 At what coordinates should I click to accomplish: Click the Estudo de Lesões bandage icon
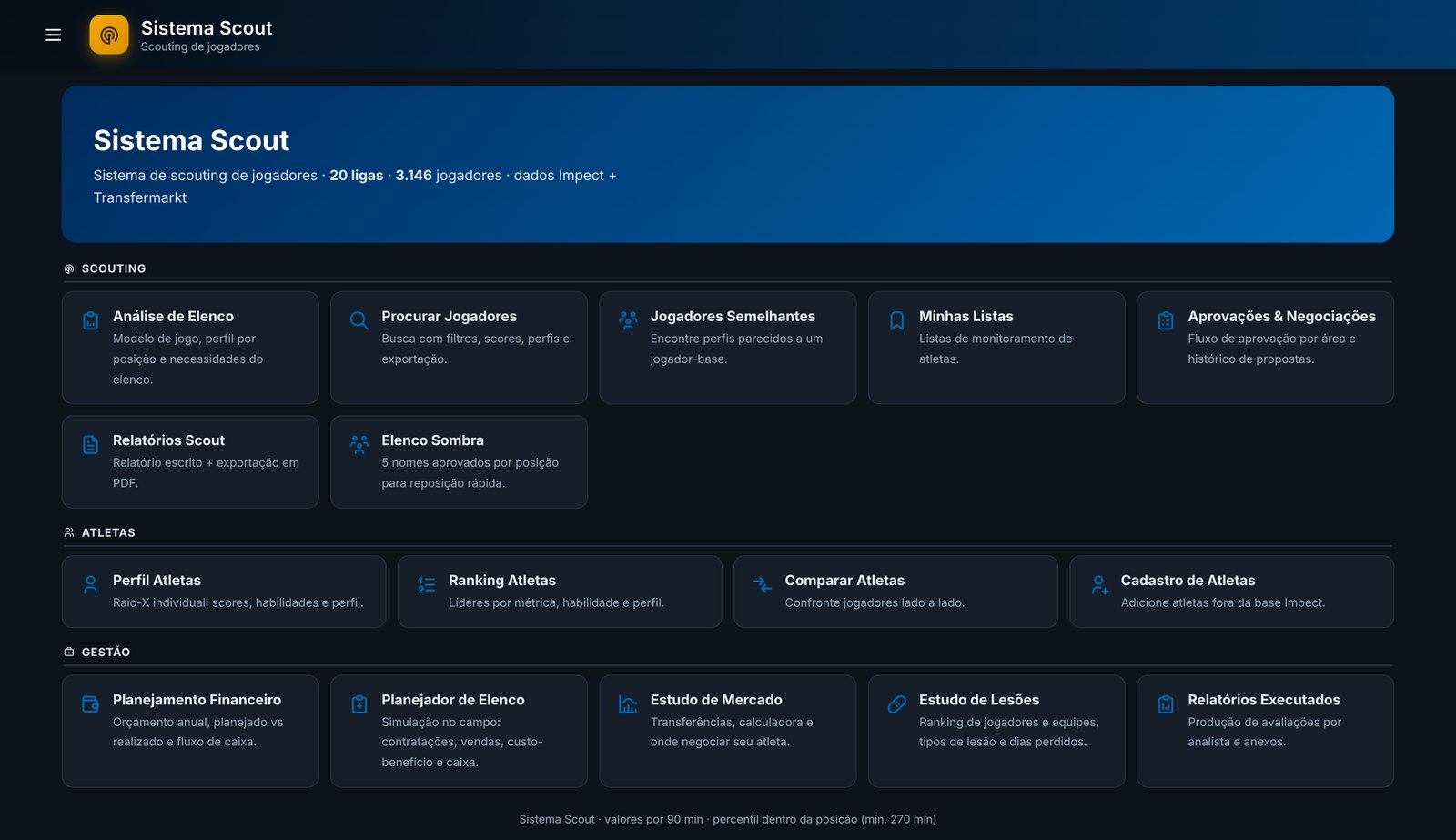tap(896, 703)
